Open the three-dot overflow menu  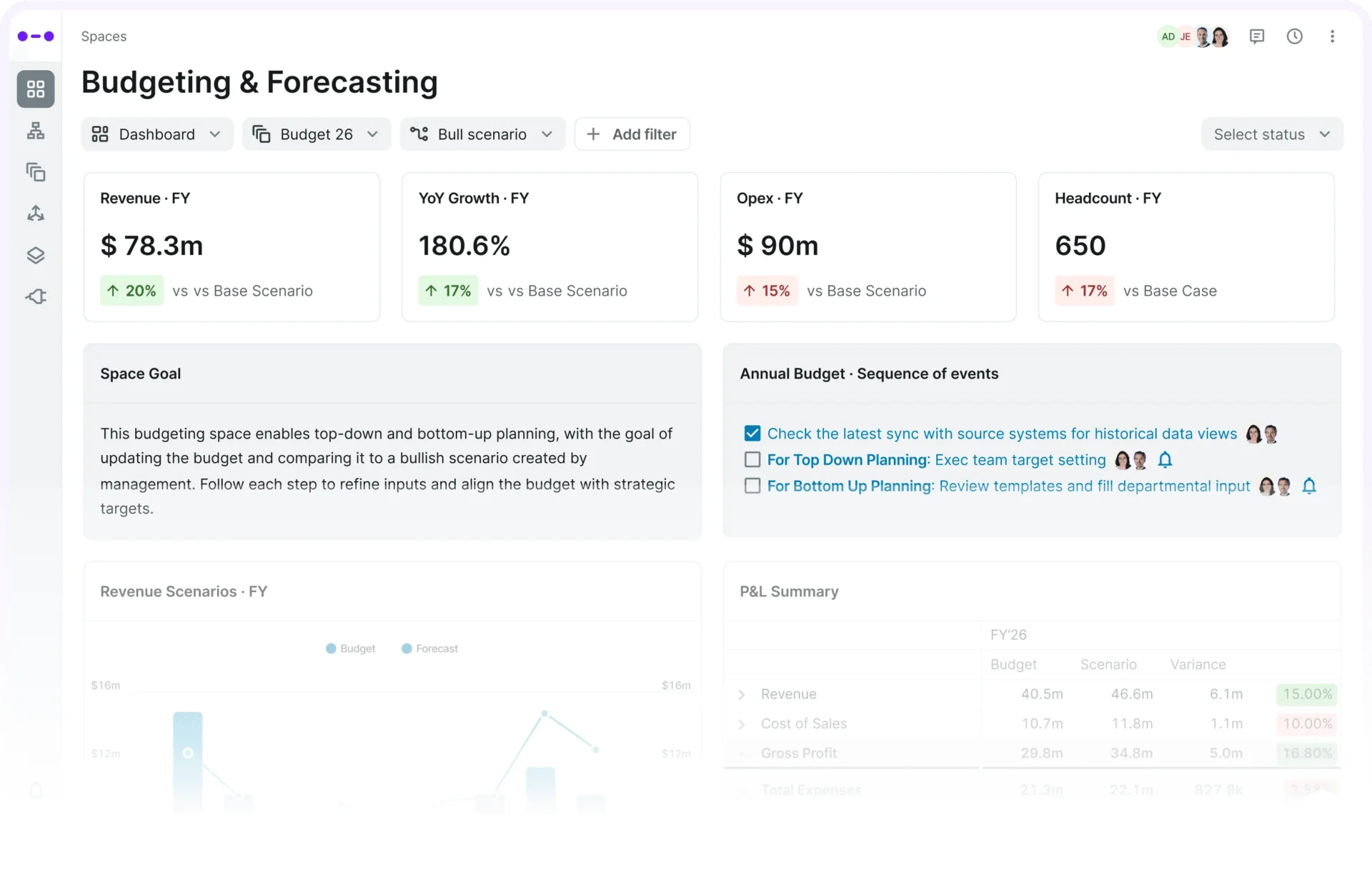pos(1333,36)
